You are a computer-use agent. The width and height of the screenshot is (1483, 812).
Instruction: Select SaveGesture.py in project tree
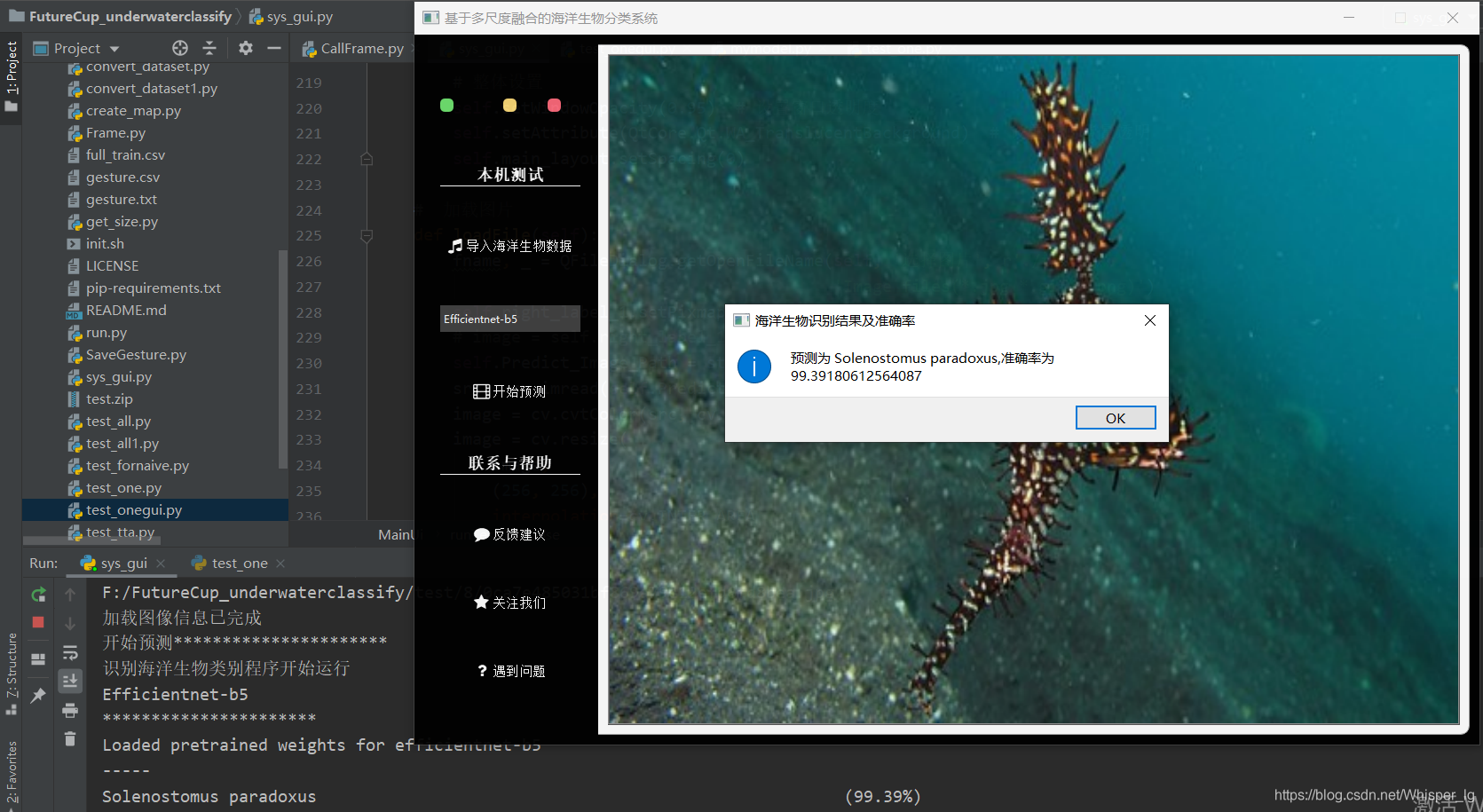click(x=136, y=355)
